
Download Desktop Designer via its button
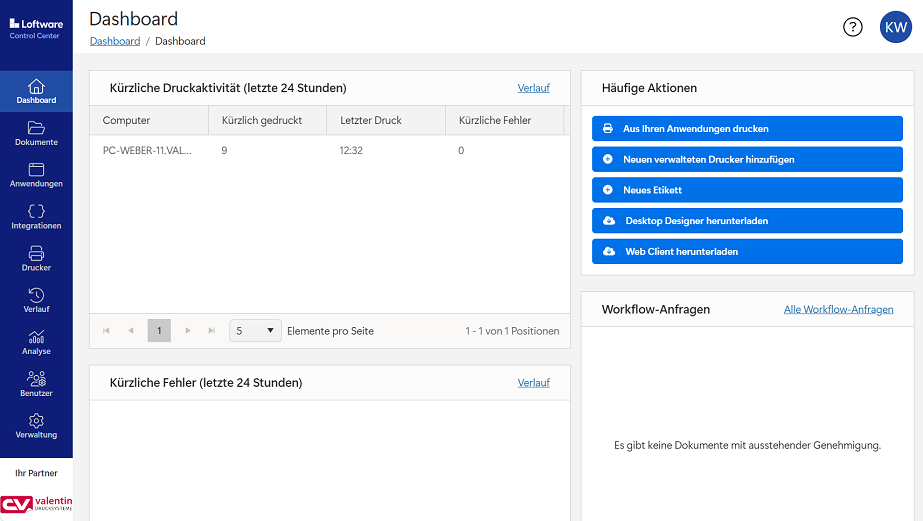pyautogui.click(x=747, y=221)
